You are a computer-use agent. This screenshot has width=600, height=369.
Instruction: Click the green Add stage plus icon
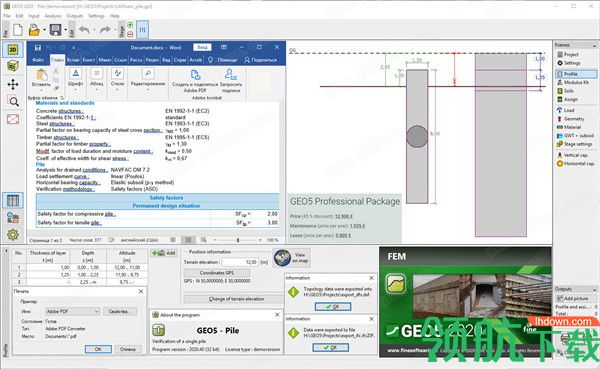[130, 25]
